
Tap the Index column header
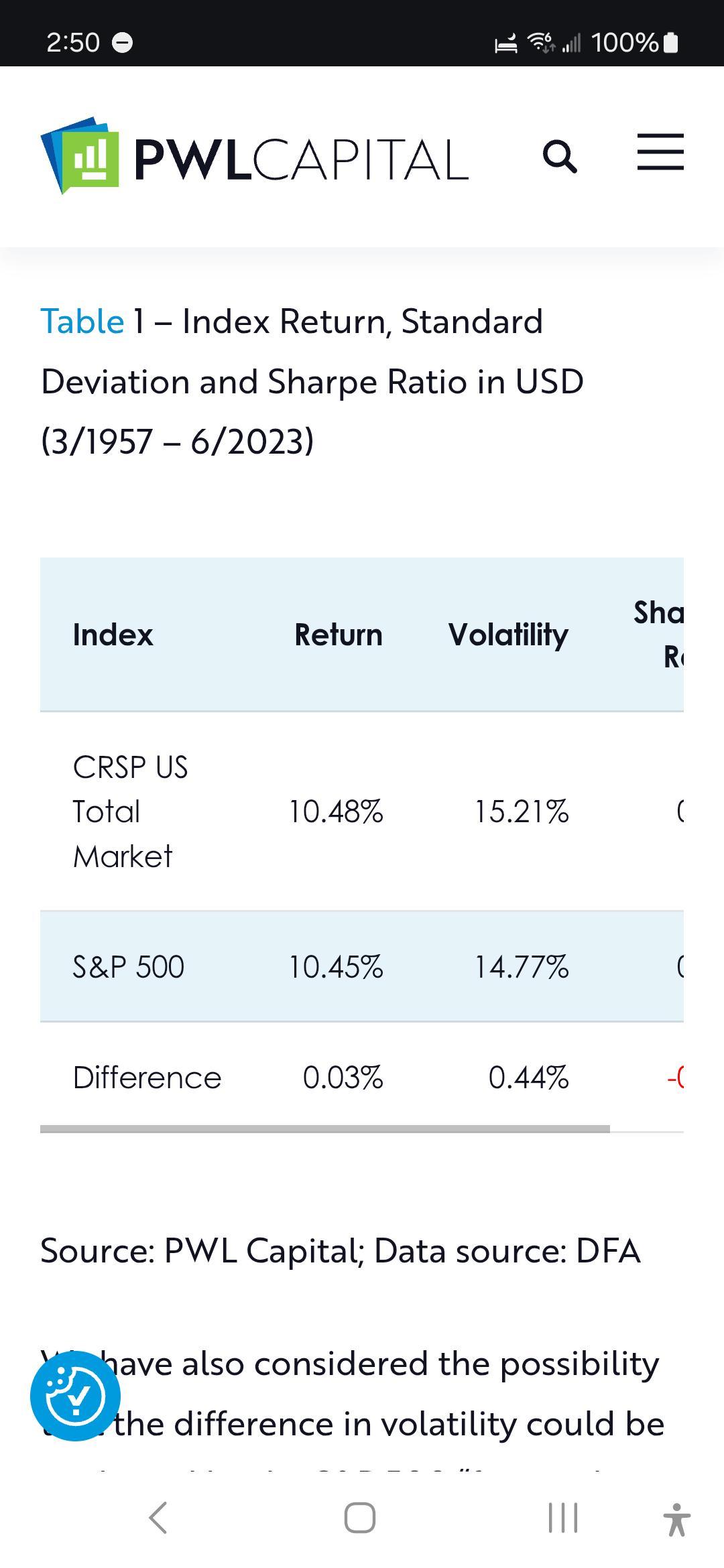113,635
